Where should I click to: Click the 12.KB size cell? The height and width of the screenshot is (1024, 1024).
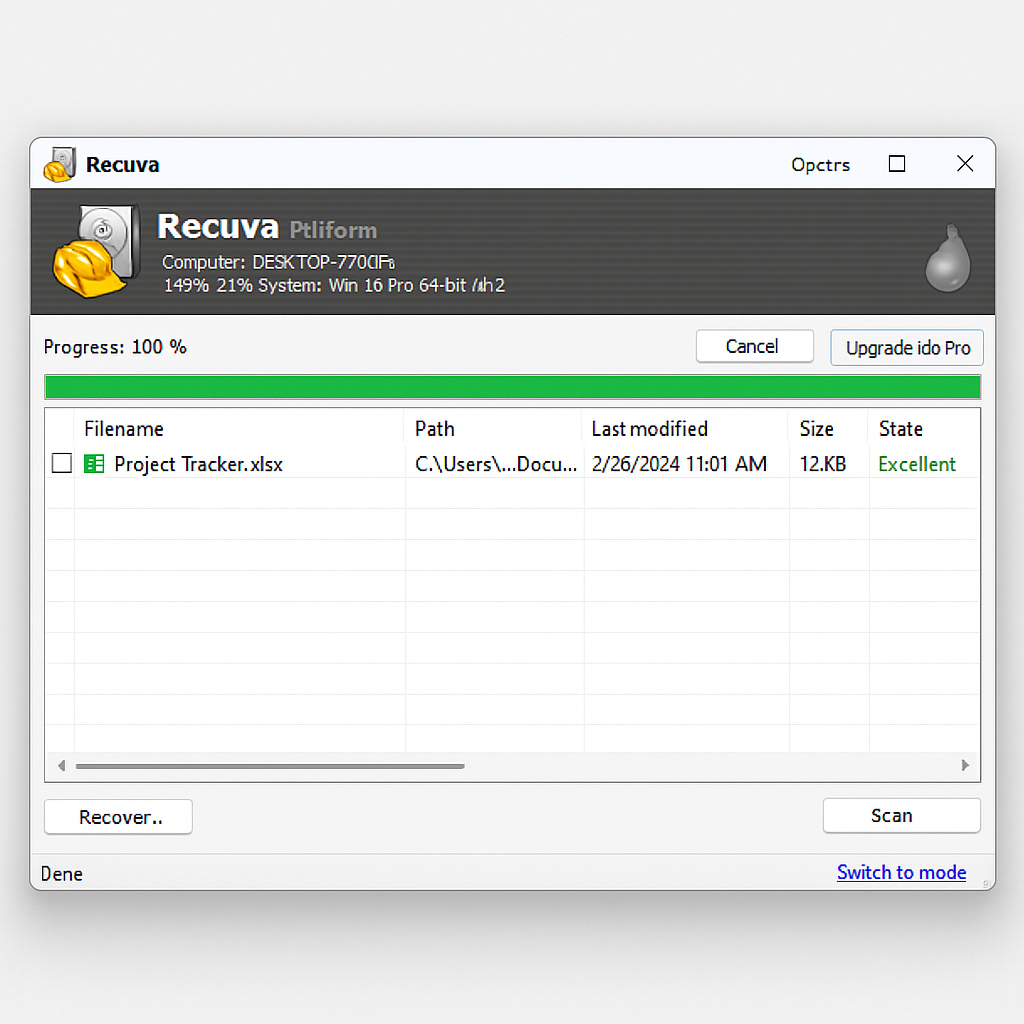pos(823,464)
